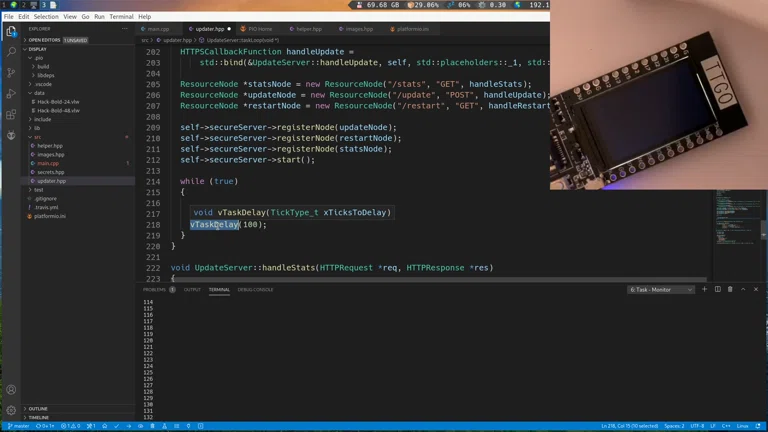Image resolution: width=768 pixels, height=432 pixels.
Task: Click the PlatformIO Build checkmark icon
Action: pos(117,426)
